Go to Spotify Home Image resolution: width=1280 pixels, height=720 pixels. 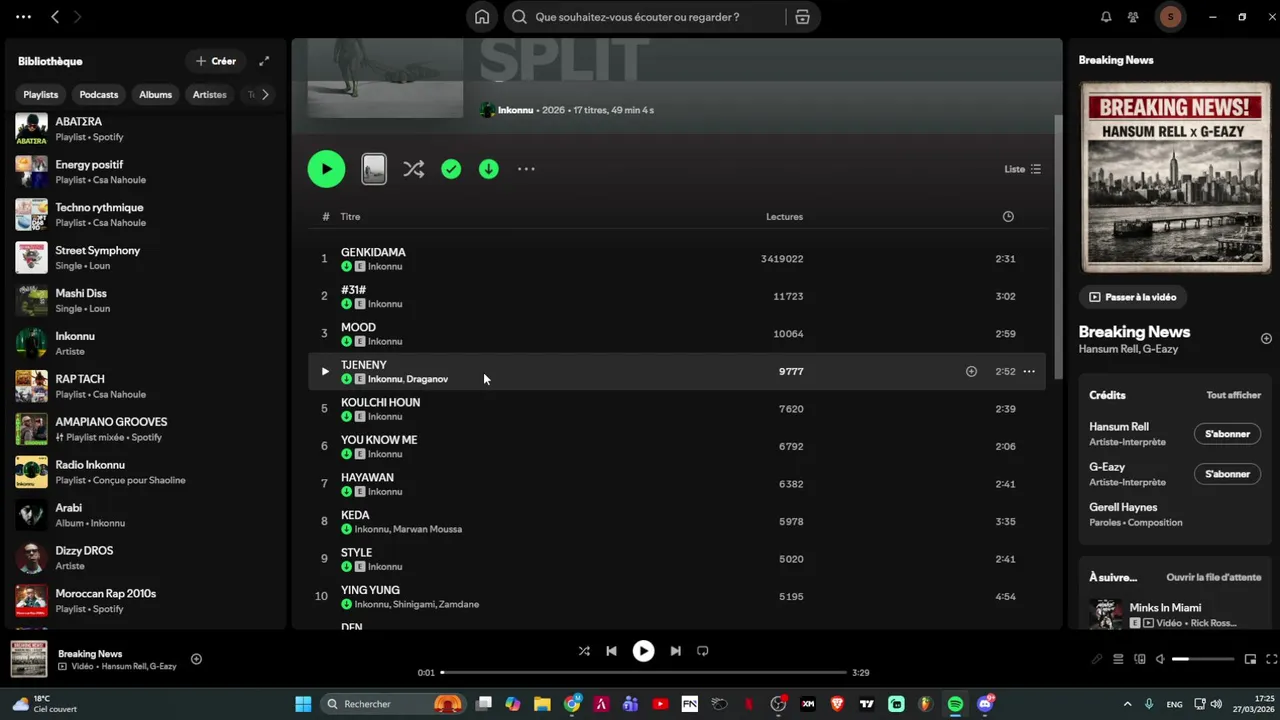point(482,17)
